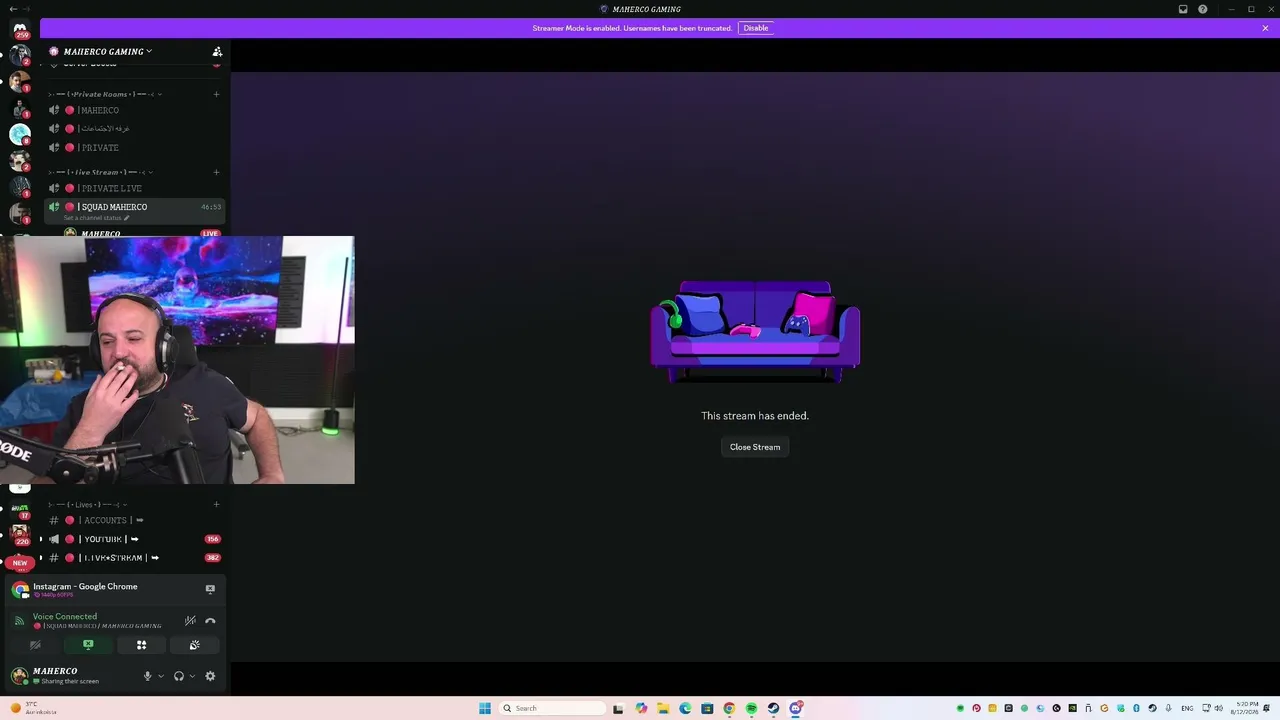Open server with 17 unread badge
Screen dimensions: 1280x720
[20, 510]
